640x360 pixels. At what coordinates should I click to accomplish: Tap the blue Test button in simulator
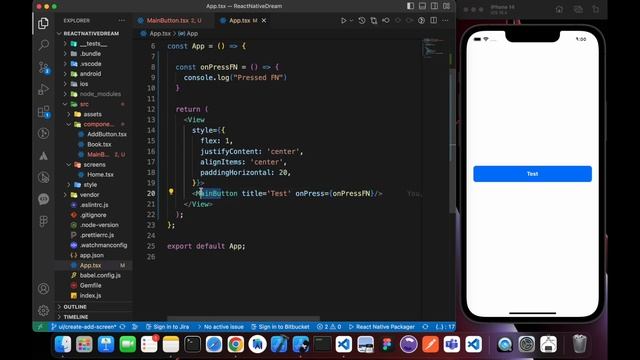(x=532, y=174)
